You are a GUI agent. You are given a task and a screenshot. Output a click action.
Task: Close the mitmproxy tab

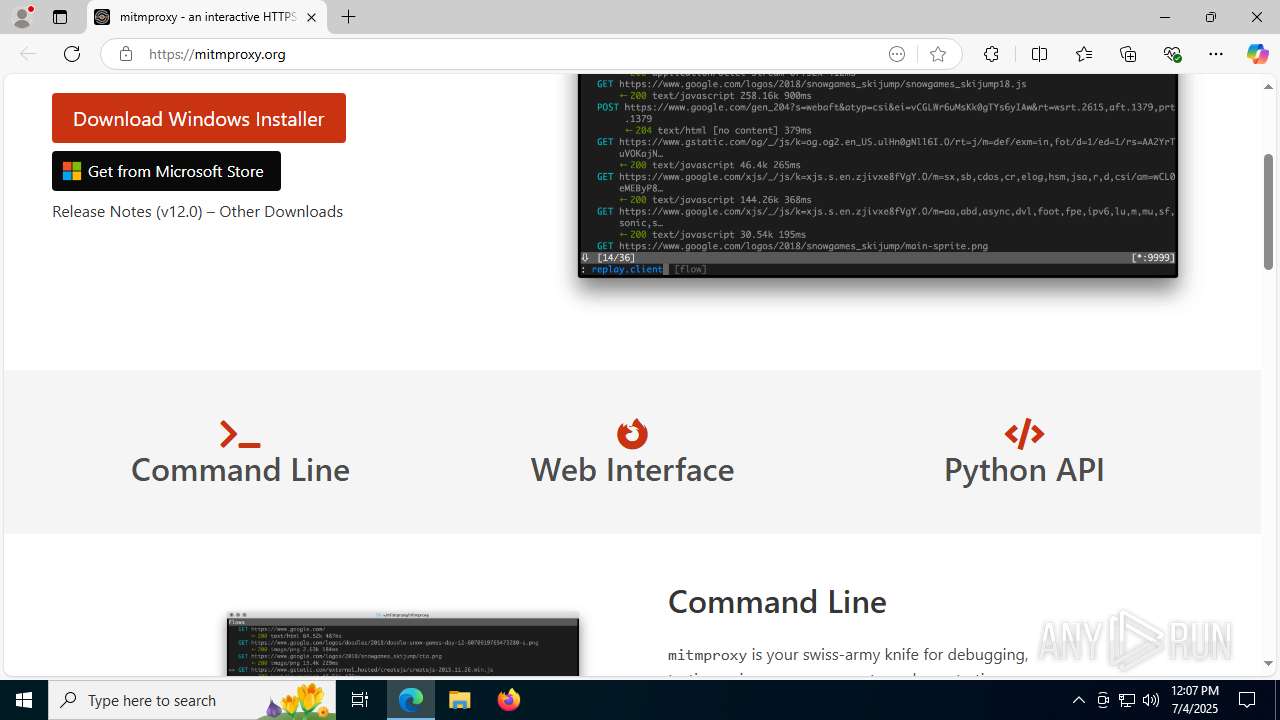pos(311,17)
